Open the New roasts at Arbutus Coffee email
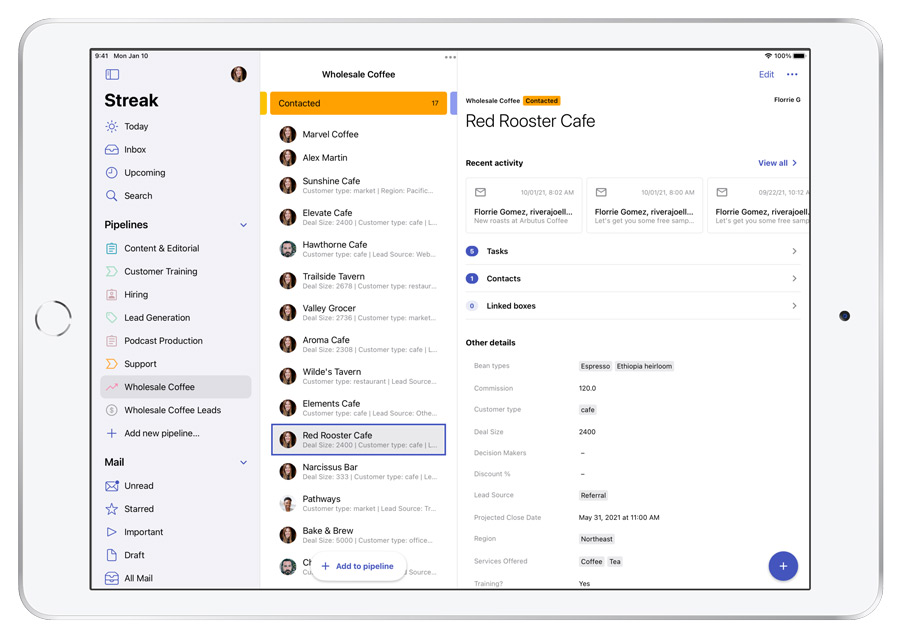Image resolution: width=900 pixels, height=638 pixels. tap(523, 205)
